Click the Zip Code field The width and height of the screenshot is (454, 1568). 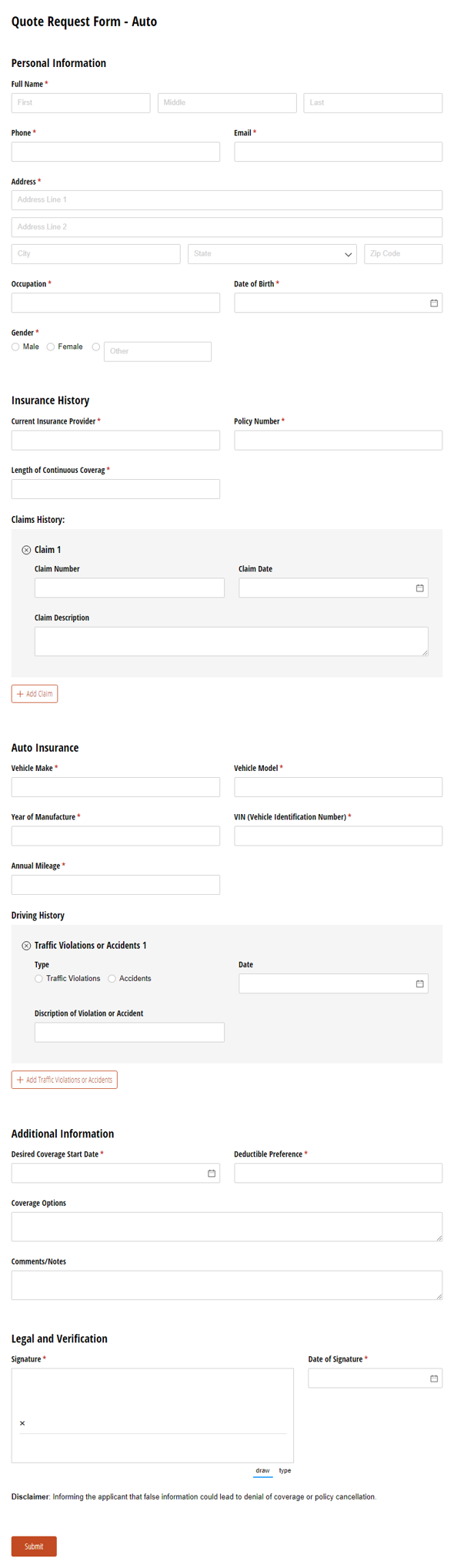pos(403,254)
